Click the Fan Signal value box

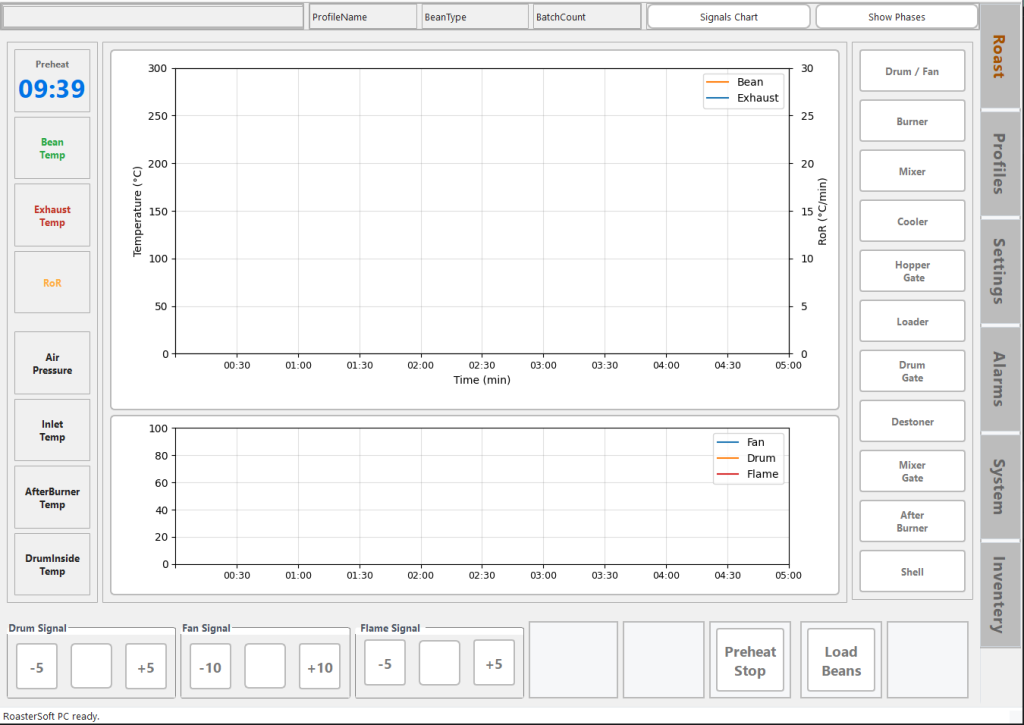coord(265,666)
